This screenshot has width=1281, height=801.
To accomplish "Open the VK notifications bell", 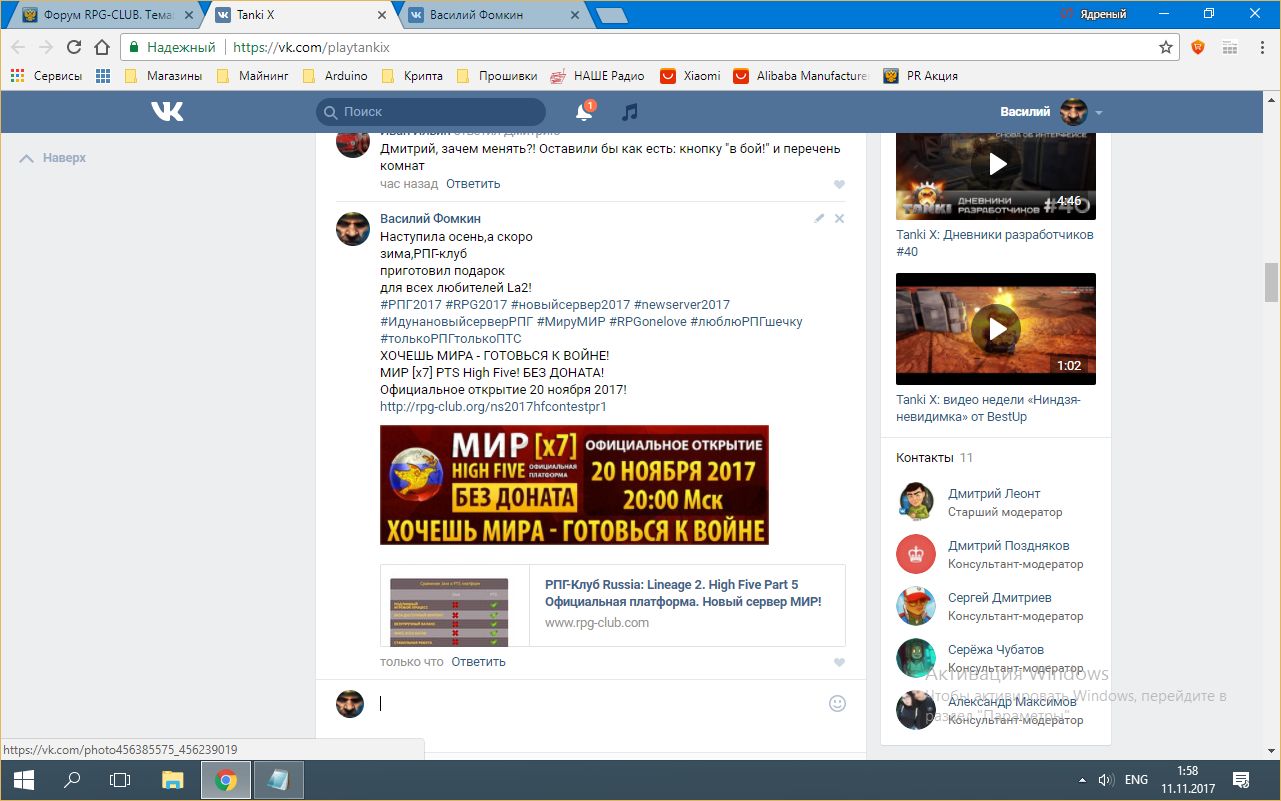I will pyautogui.click(x=584, y=112).
